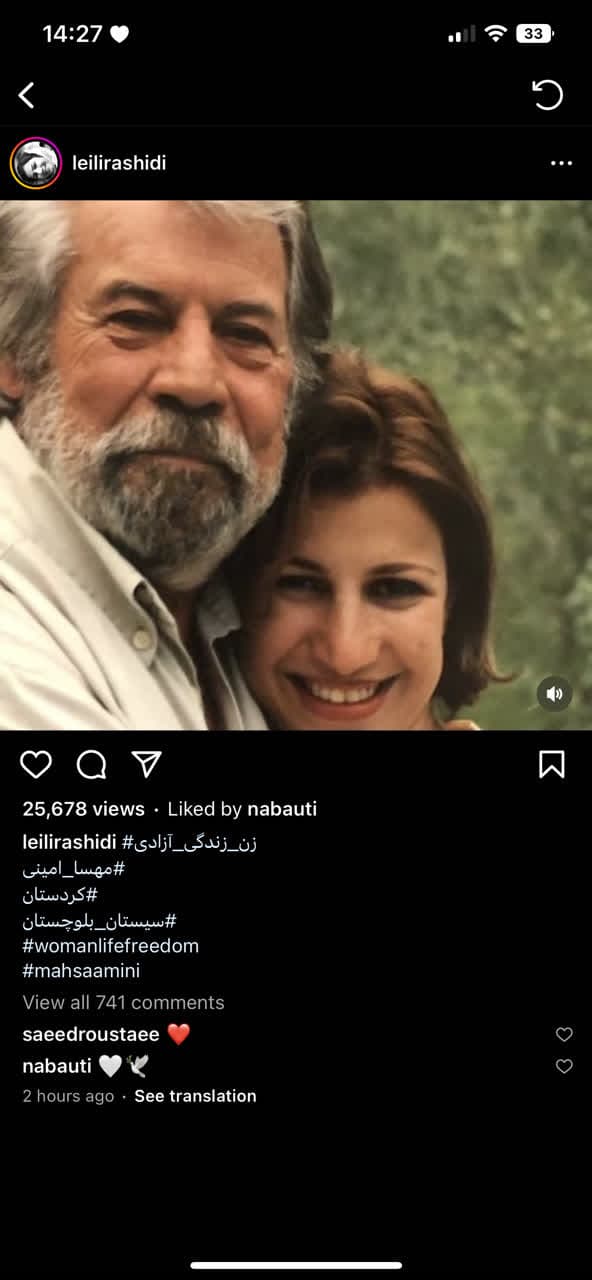Open the three-dots post options menu
Screen dimensions: 592x1280
(x=561, y=163)
